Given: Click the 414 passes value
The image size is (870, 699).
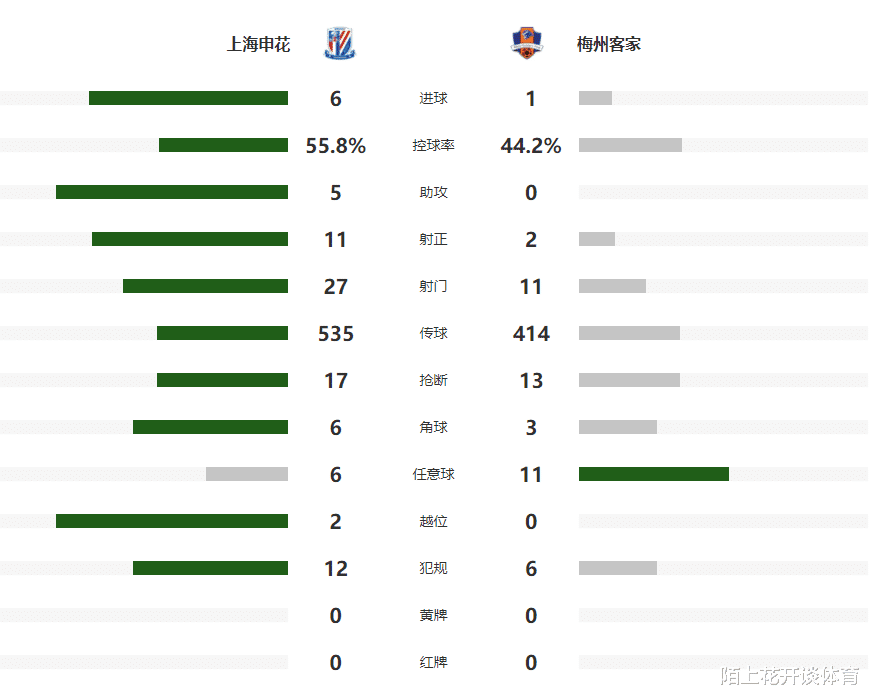Looking at the screenshot, I should tap(530, 334).
